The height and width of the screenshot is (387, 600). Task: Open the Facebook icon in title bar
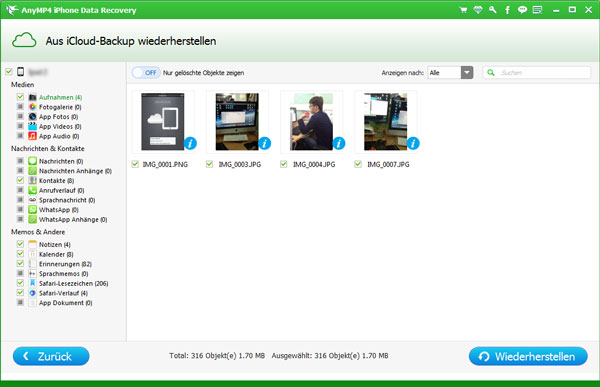click(x=507, y=10)
